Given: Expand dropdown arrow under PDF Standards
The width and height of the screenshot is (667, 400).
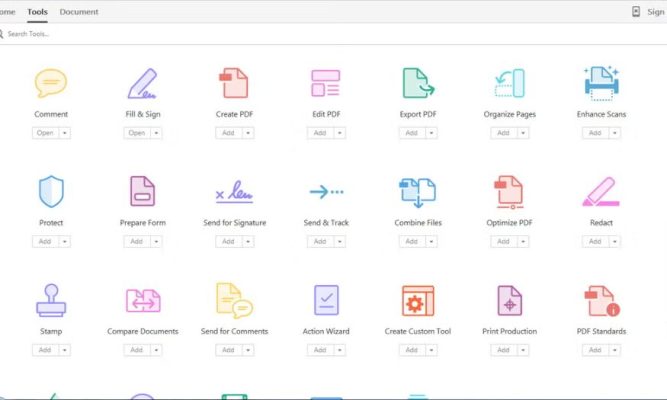Looking at the screenshot, I should click(617, 350).
